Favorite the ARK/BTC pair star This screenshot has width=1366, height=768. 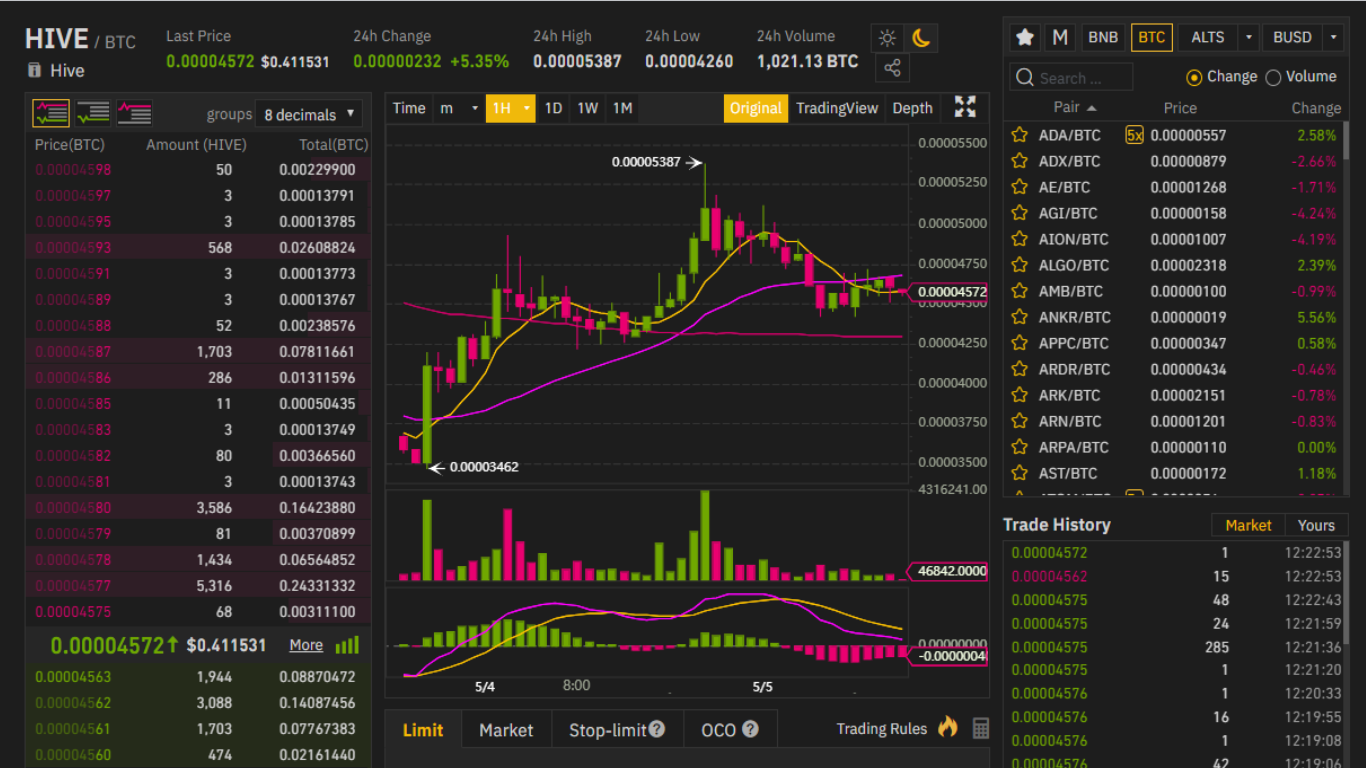click(x=1019, y=395)
